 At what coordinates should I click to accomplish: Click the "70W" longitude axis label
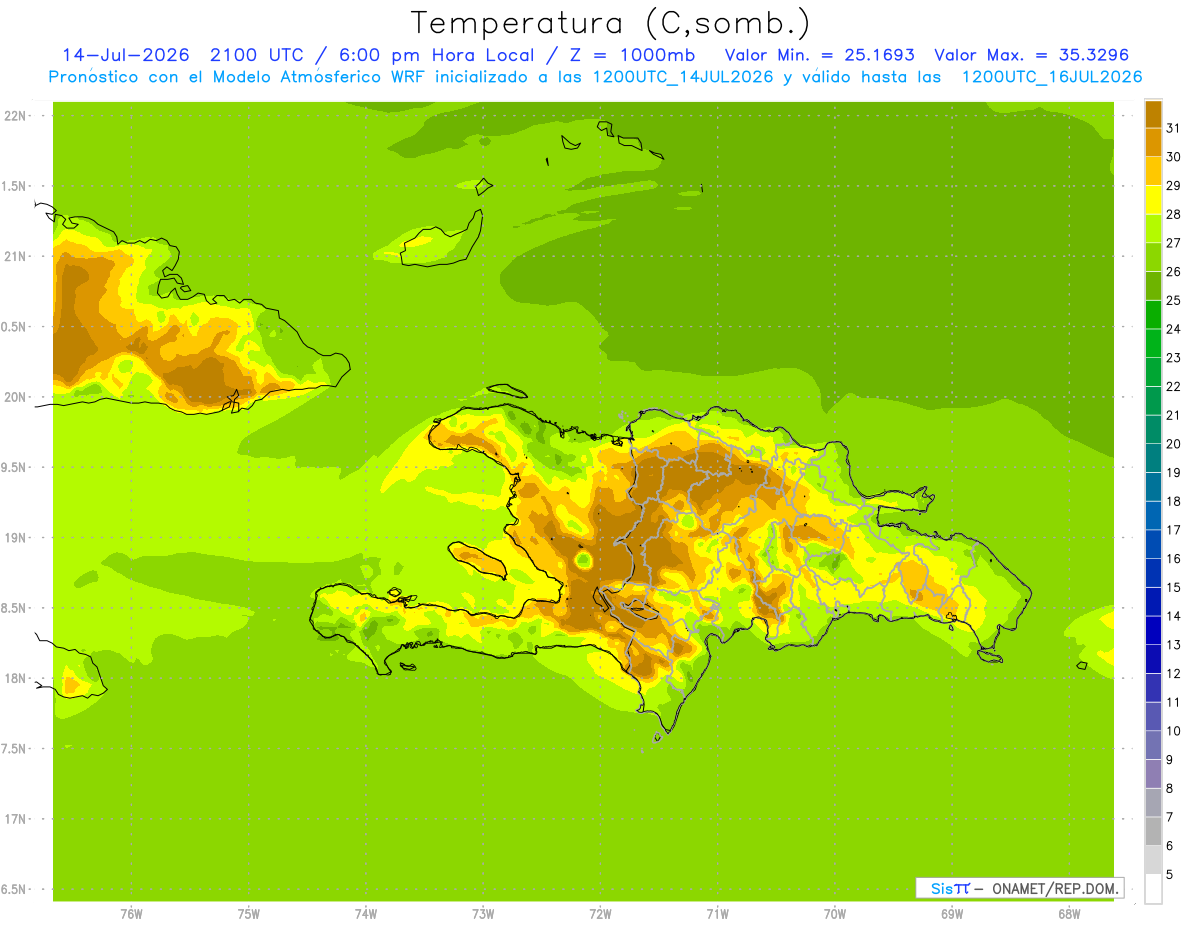tap(834, 914)
